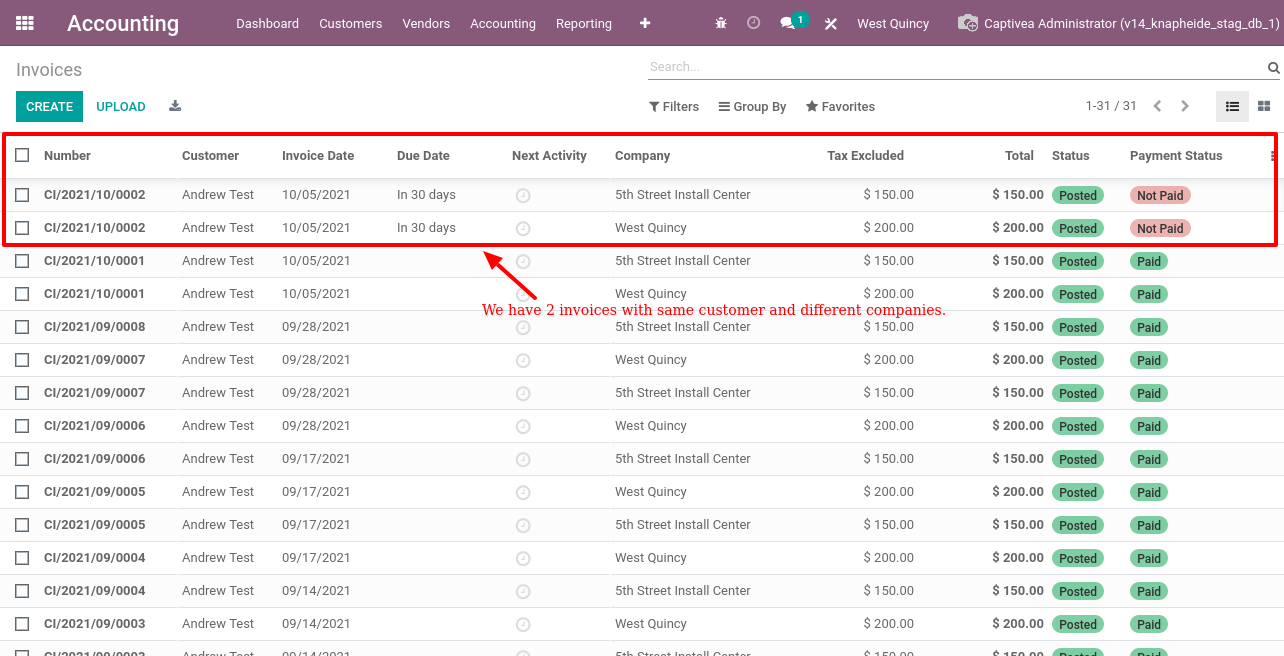Click the 1-31 / 31 pager counter

pyautogui.click(x=1111, y=106)
